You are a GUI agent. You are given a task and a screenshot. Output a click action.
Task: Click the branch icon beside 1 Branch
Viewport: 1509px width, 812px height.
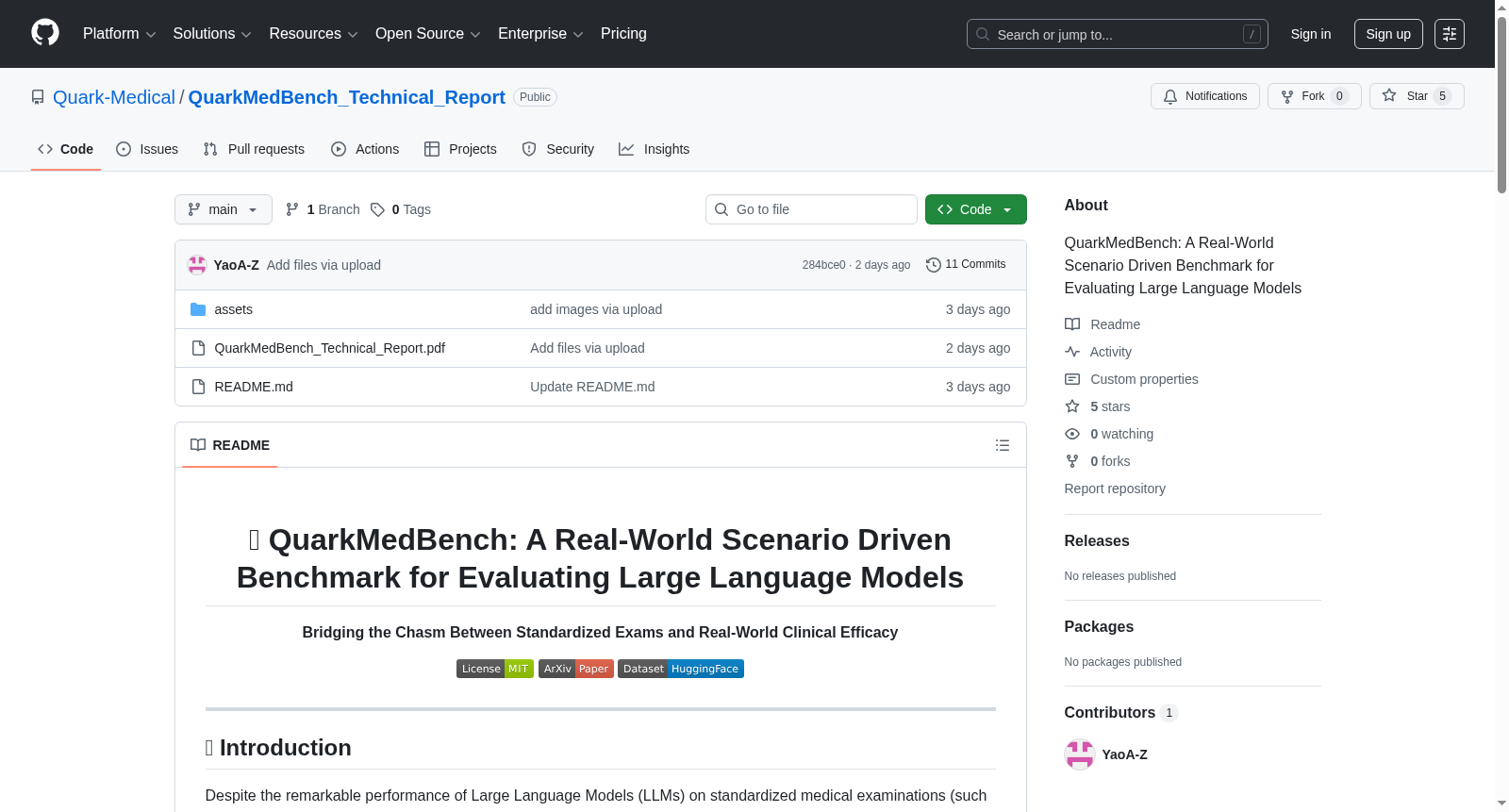292,209
